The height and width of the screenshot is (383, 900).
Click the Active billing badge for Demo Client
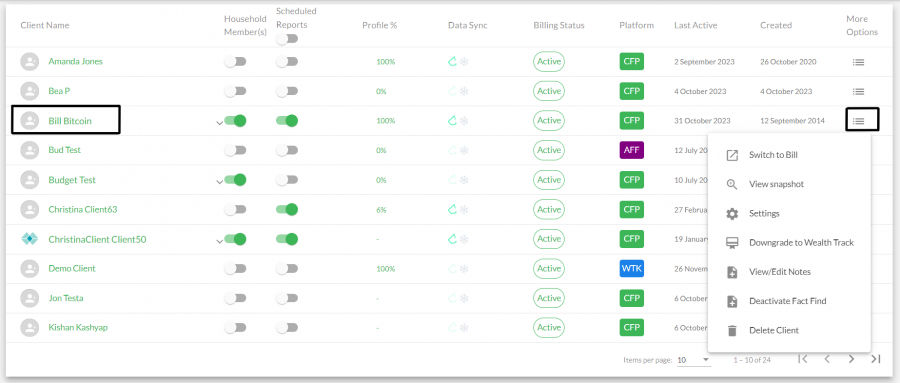[x=549, y=269]
